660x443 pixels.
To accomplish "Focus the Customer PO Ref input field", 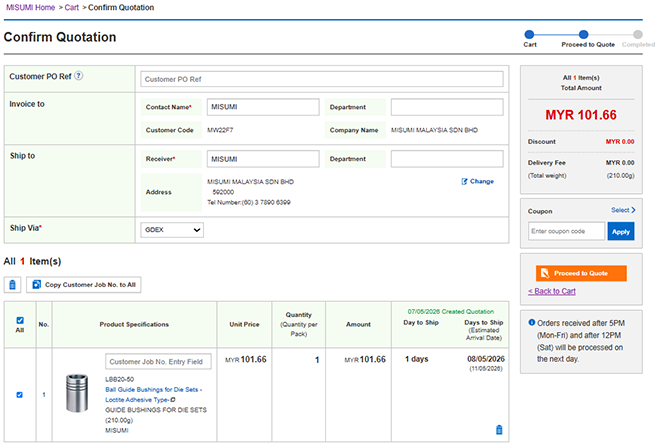I will tap(322, 79).
